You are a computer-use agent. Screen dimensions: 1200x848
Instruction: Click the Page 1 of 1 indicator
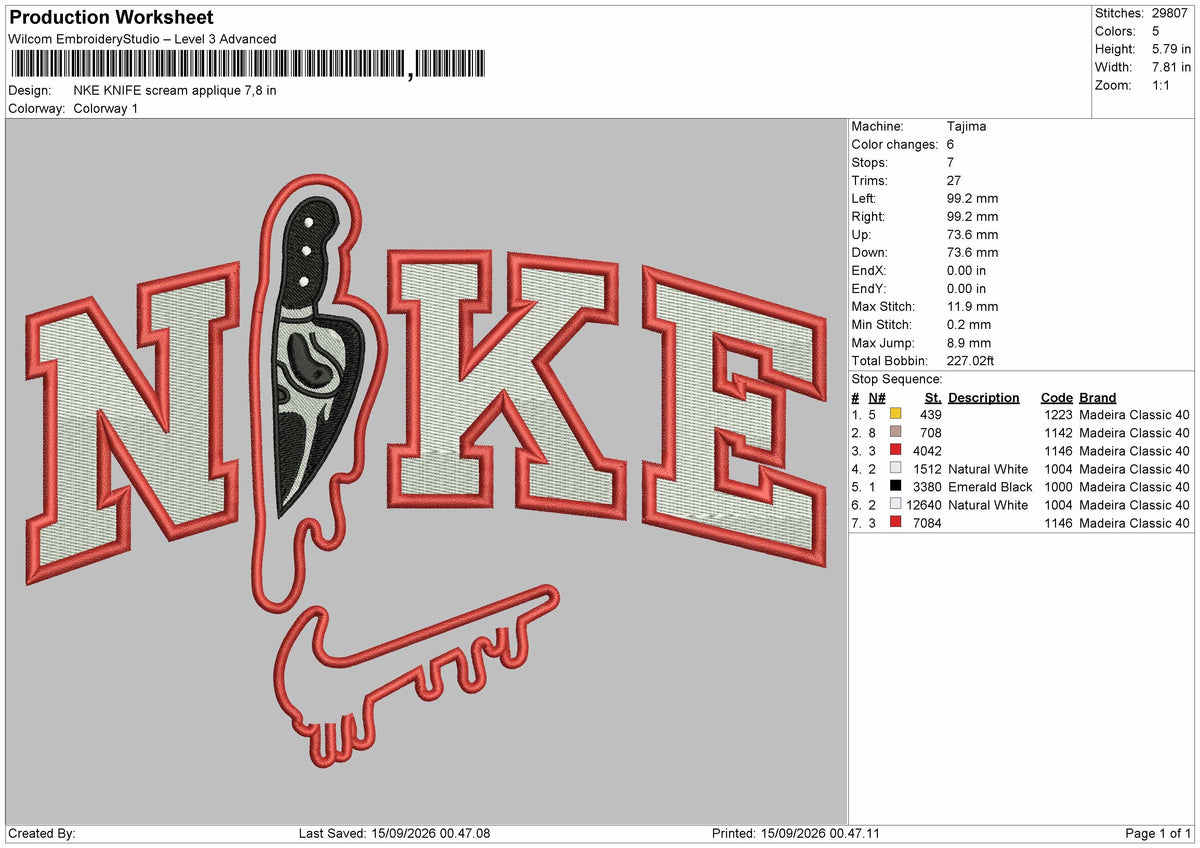1158,833
